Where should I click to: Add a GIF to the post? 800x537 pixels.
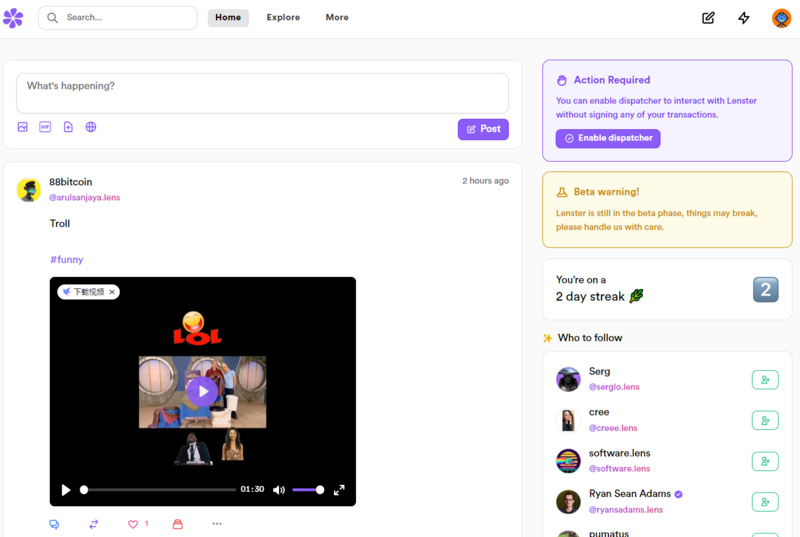coord(45,127)
